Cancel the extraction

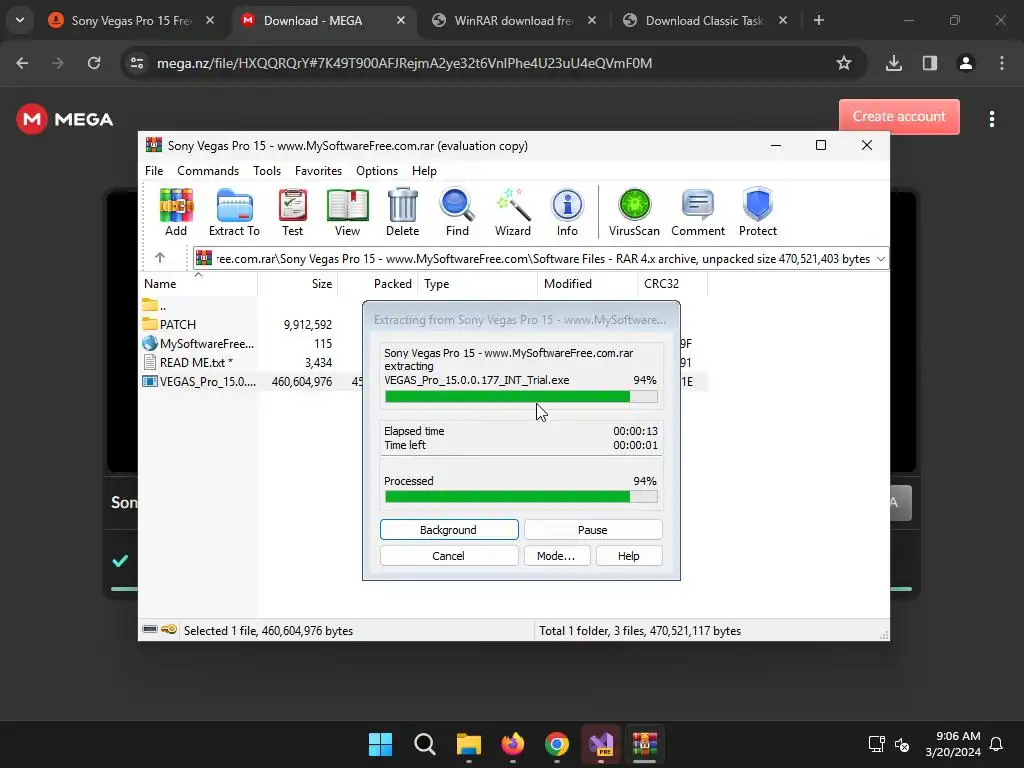pos(449,556)
